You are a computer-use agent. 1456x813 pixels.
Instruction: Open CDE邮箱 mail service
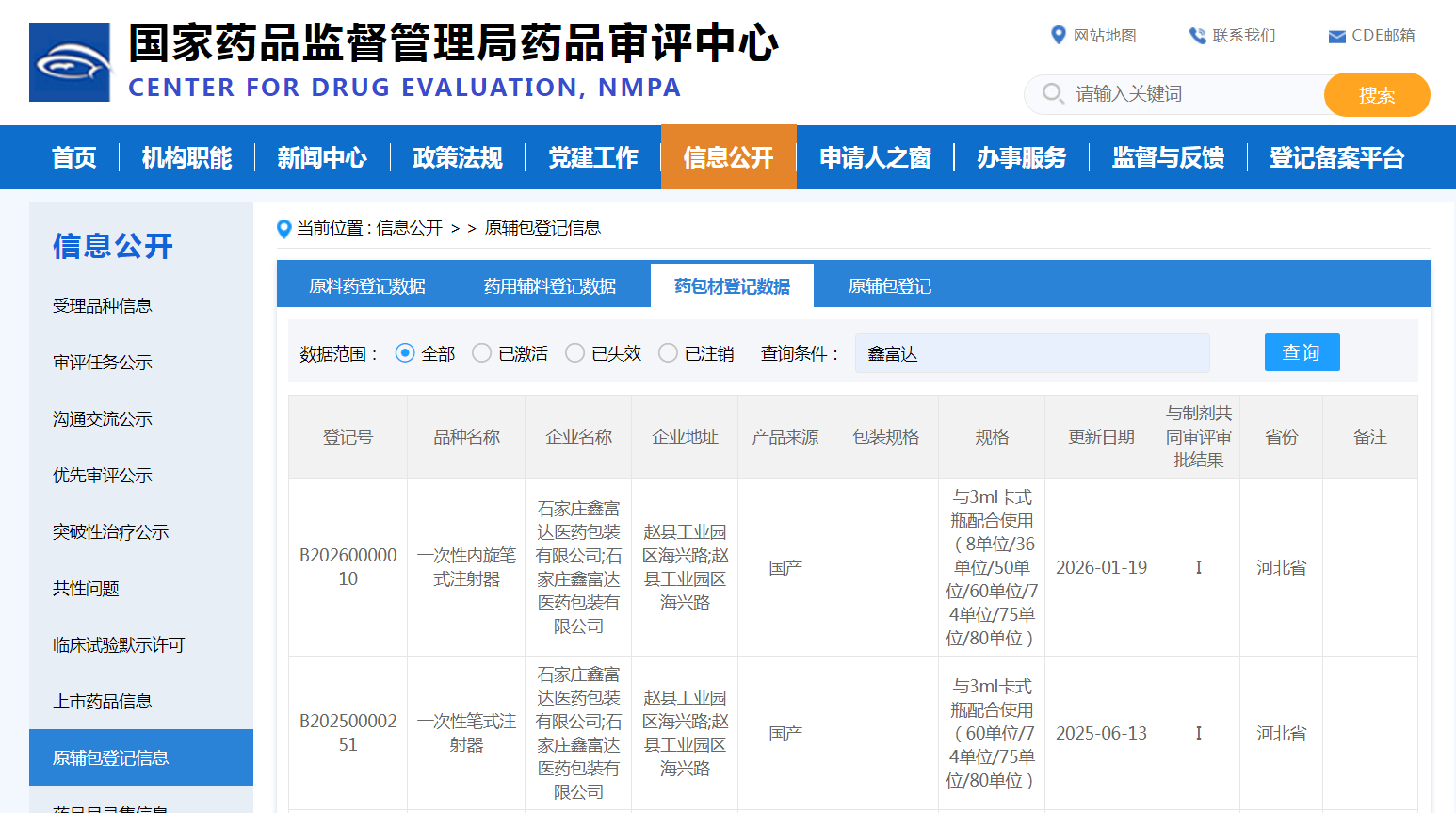click(x=1381, y=36)
